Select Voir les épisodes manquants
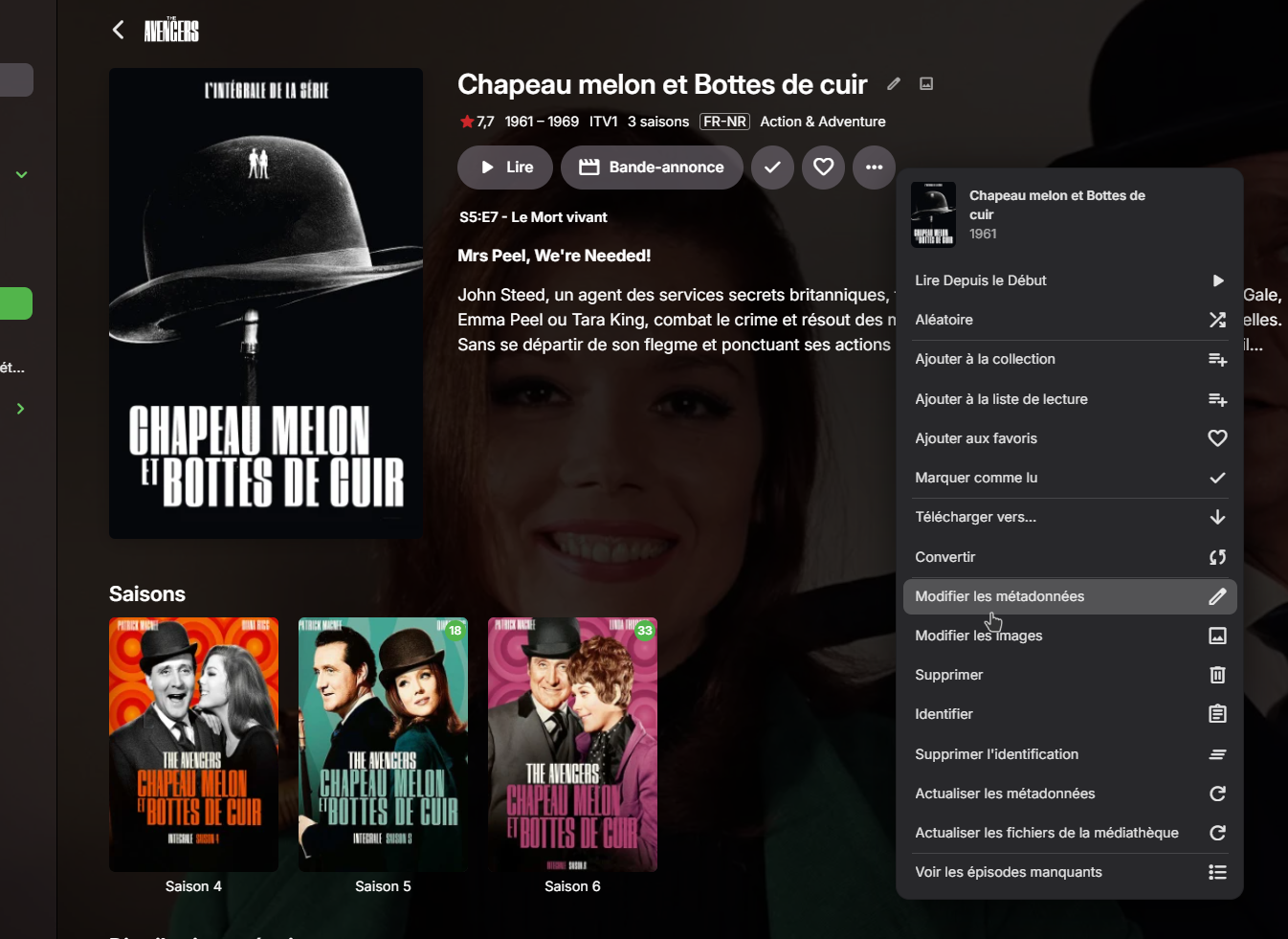 [1070, 872]
